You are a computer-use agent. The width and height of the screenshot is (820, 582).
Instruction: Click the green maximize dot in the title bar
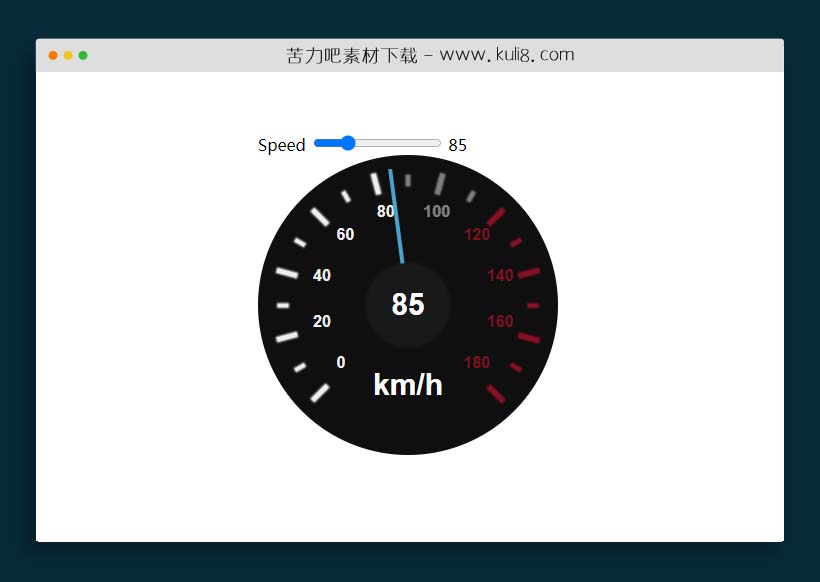(83, 55)
